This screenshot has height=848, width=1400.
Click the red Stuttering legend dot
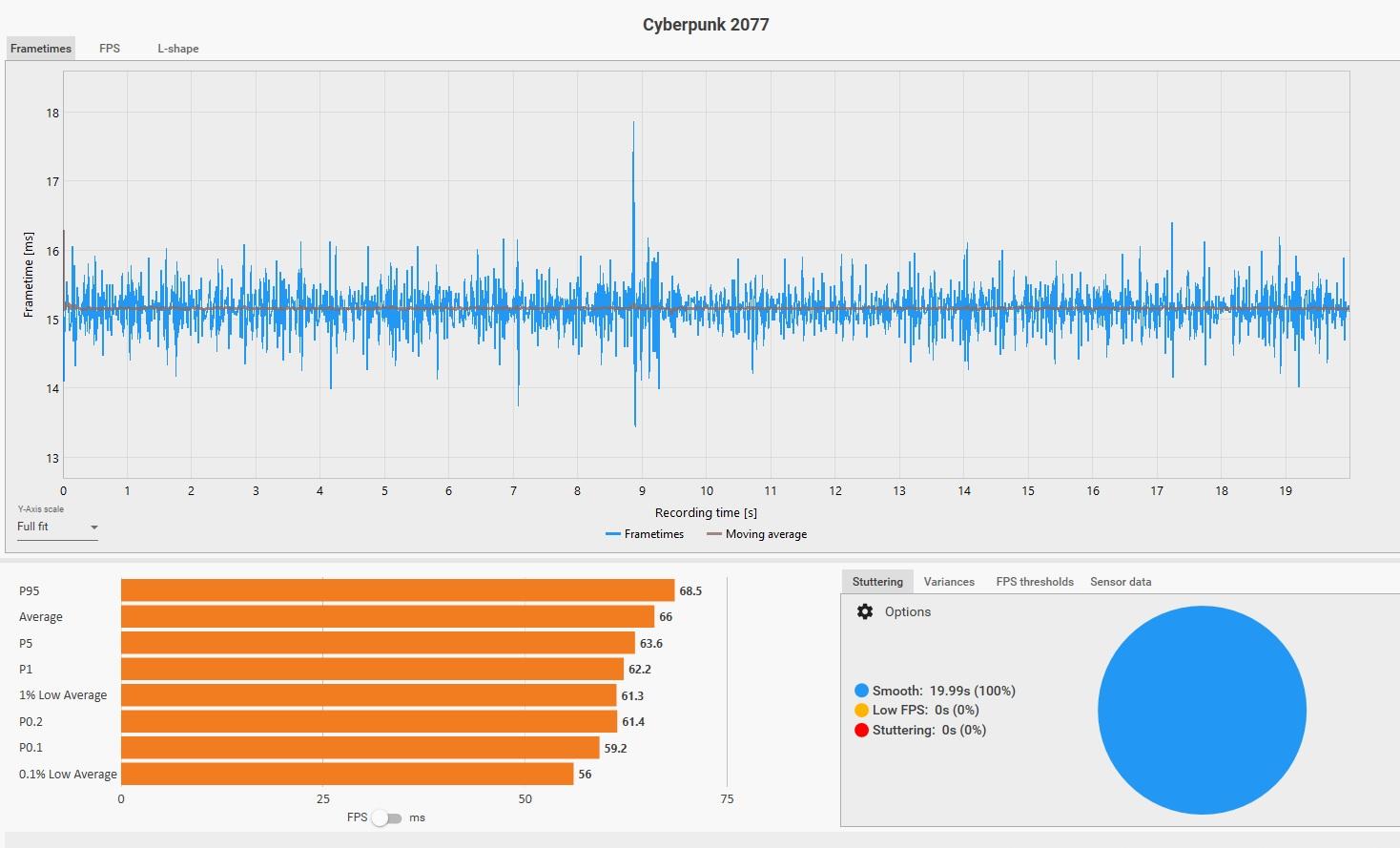[x=862, y=730]
